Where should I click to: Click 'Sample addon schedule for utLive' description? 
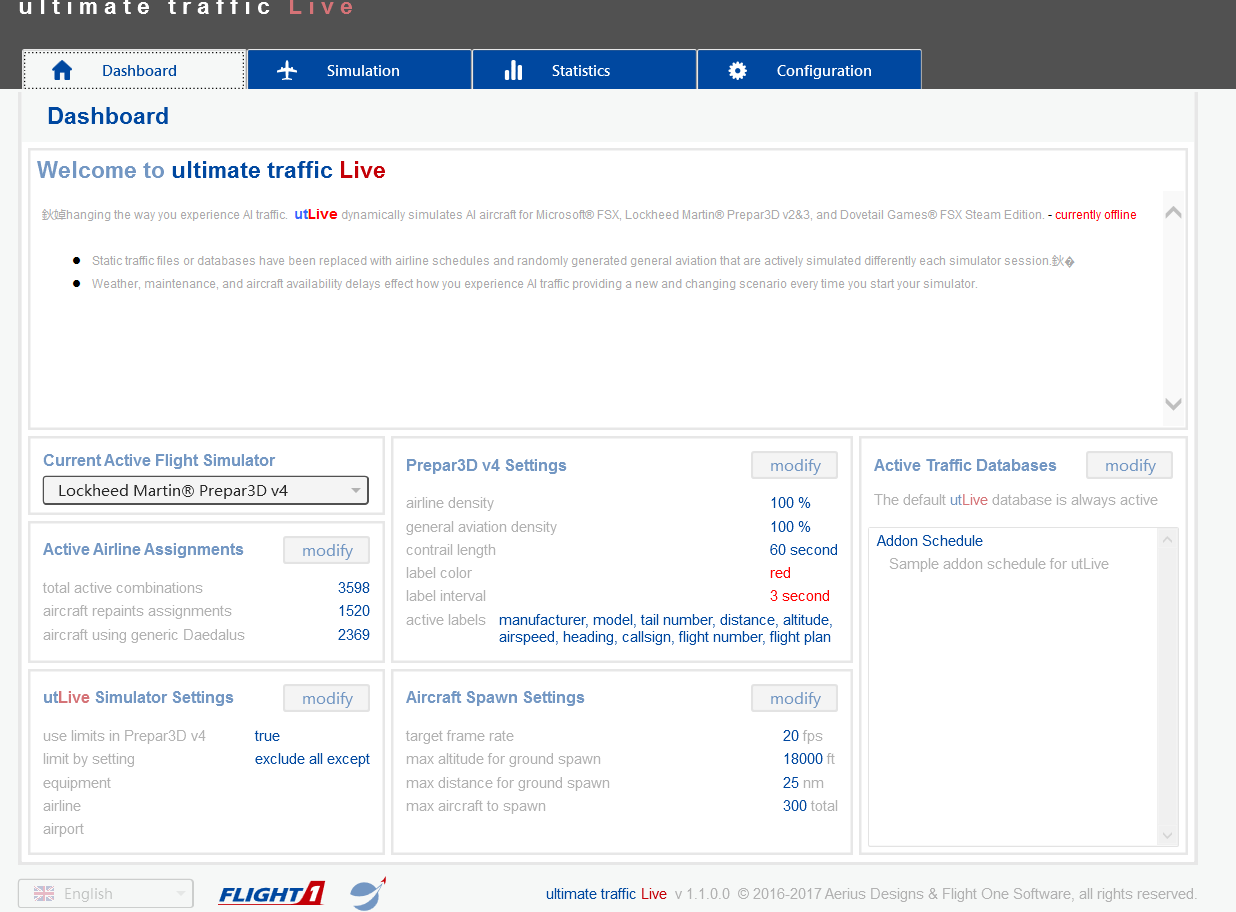(999, 564)
